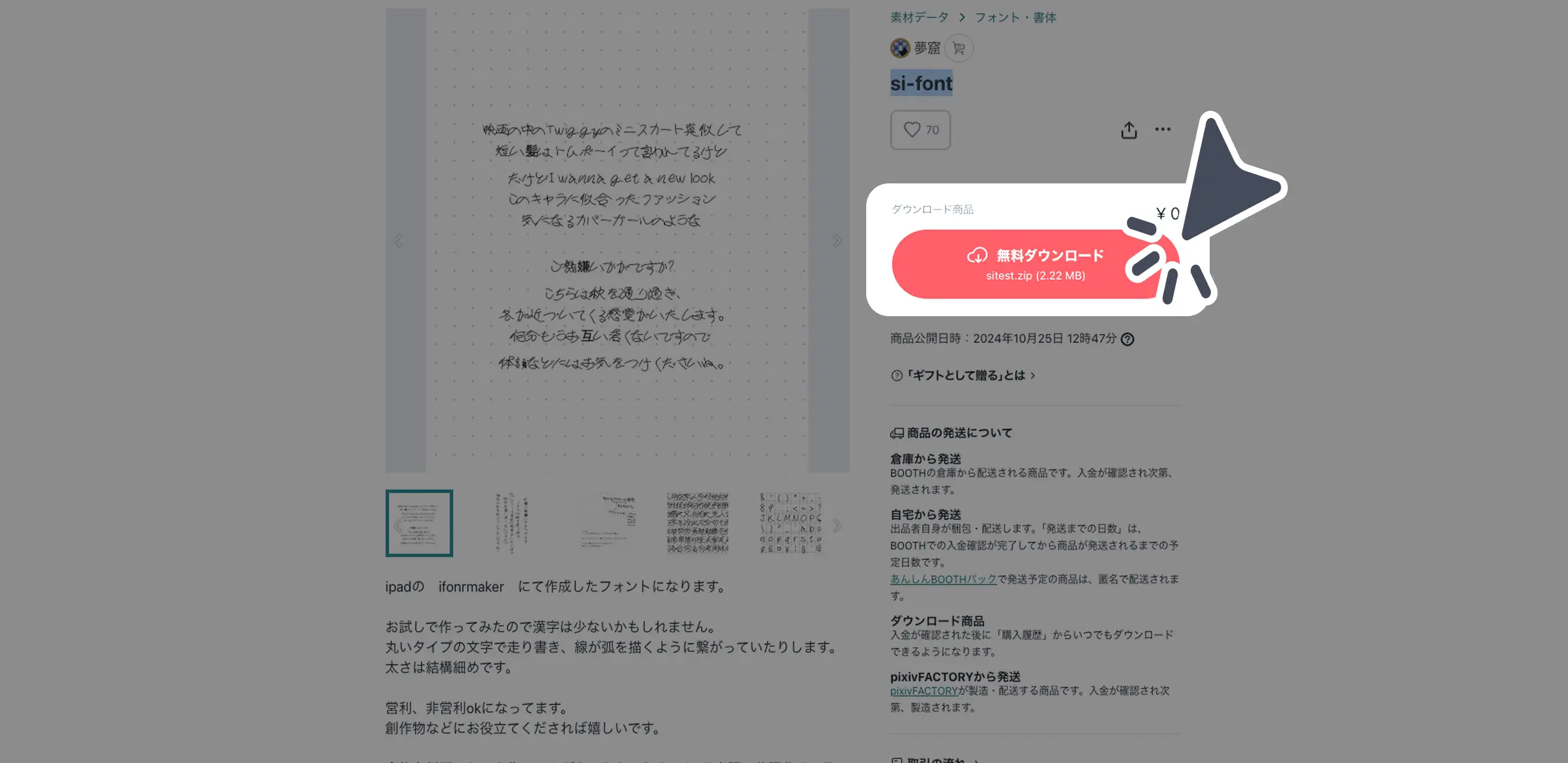Click the main font preview image
Image resolution: width=1568 pixels, height=763 pixels.
pos(617,240)
